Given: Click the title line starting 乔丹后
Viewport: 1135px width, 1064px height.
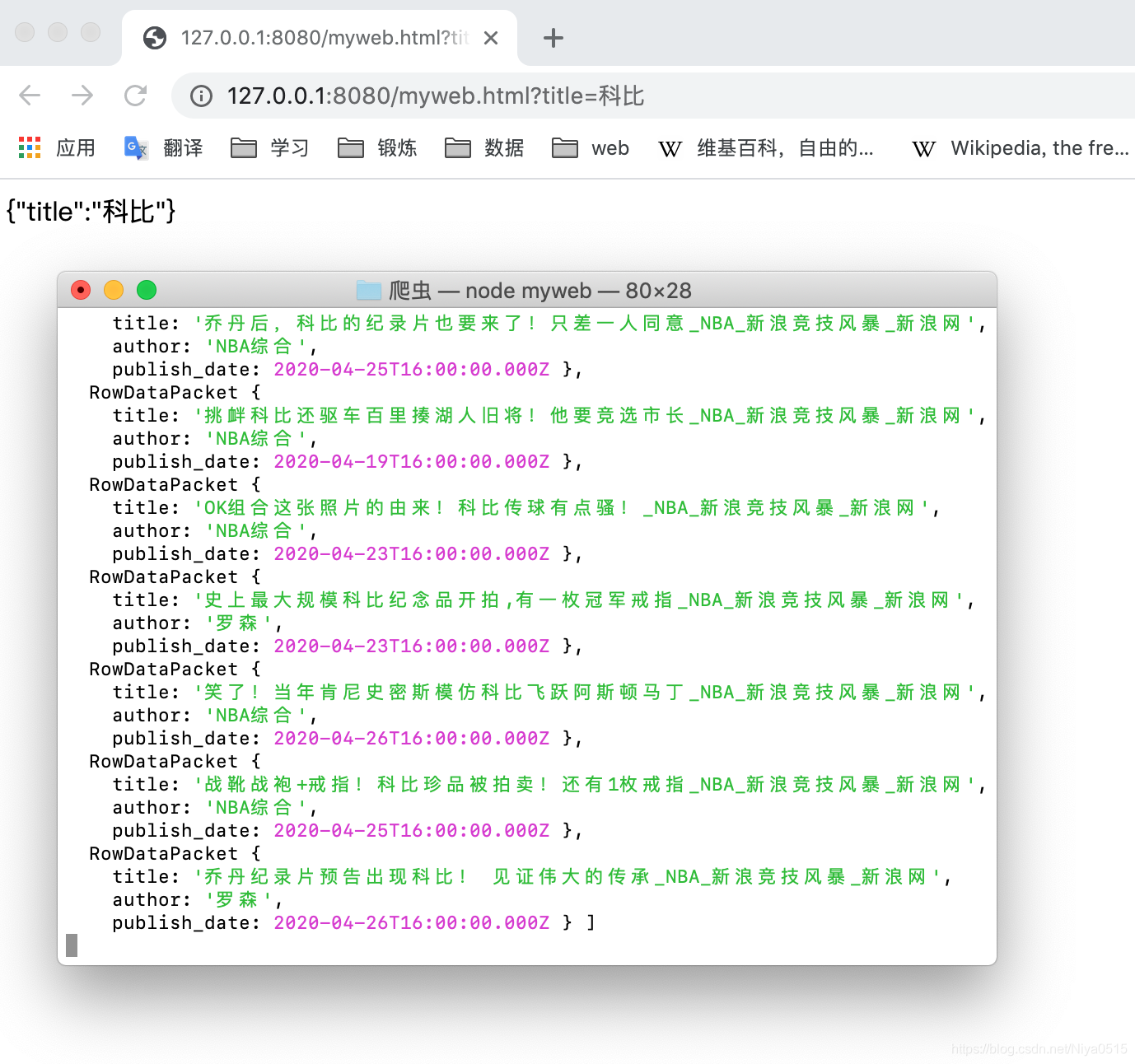Looking at the screenshot, I should coord(549,324).
